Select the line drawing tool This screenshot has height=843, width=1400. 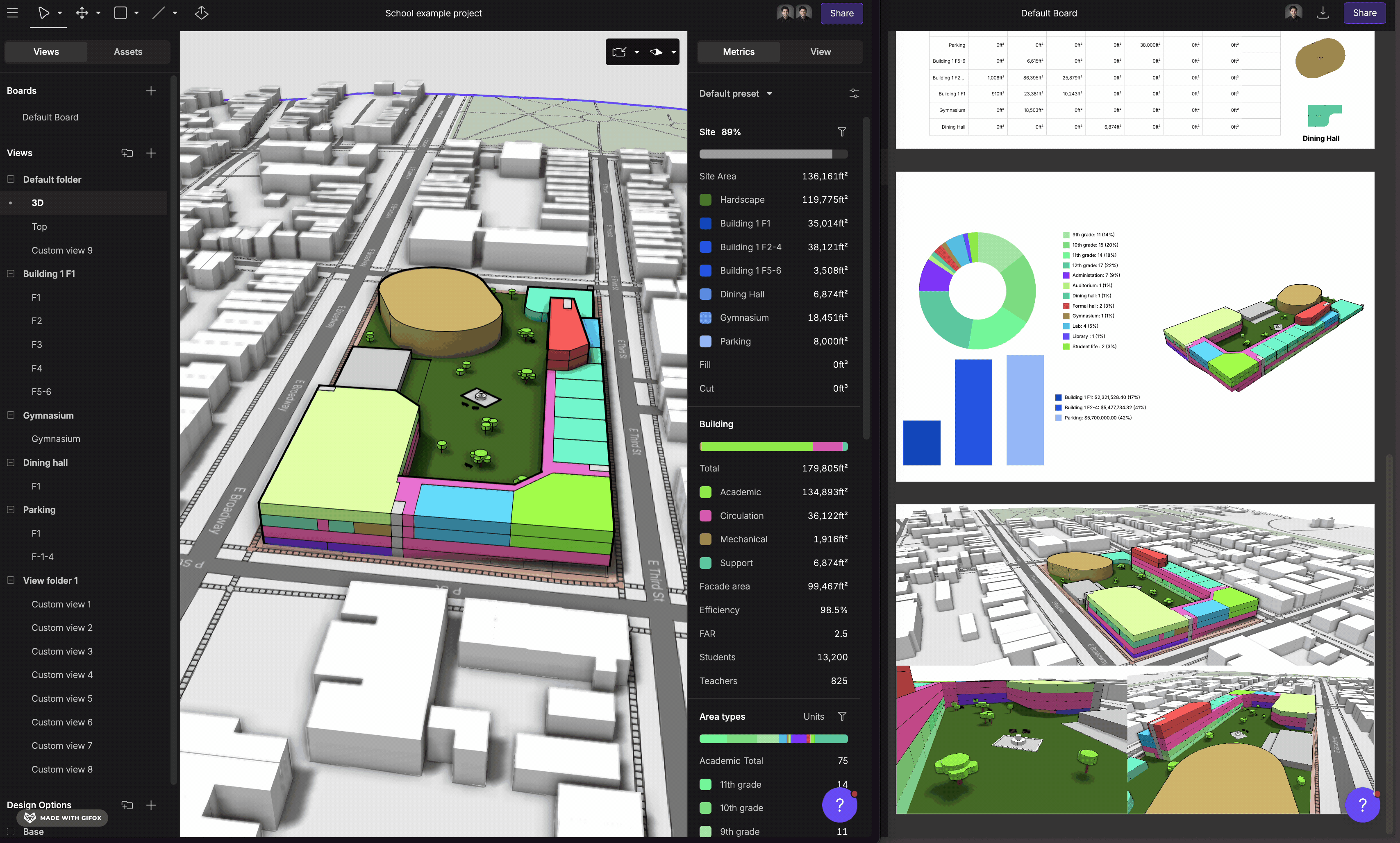(159, 13)
